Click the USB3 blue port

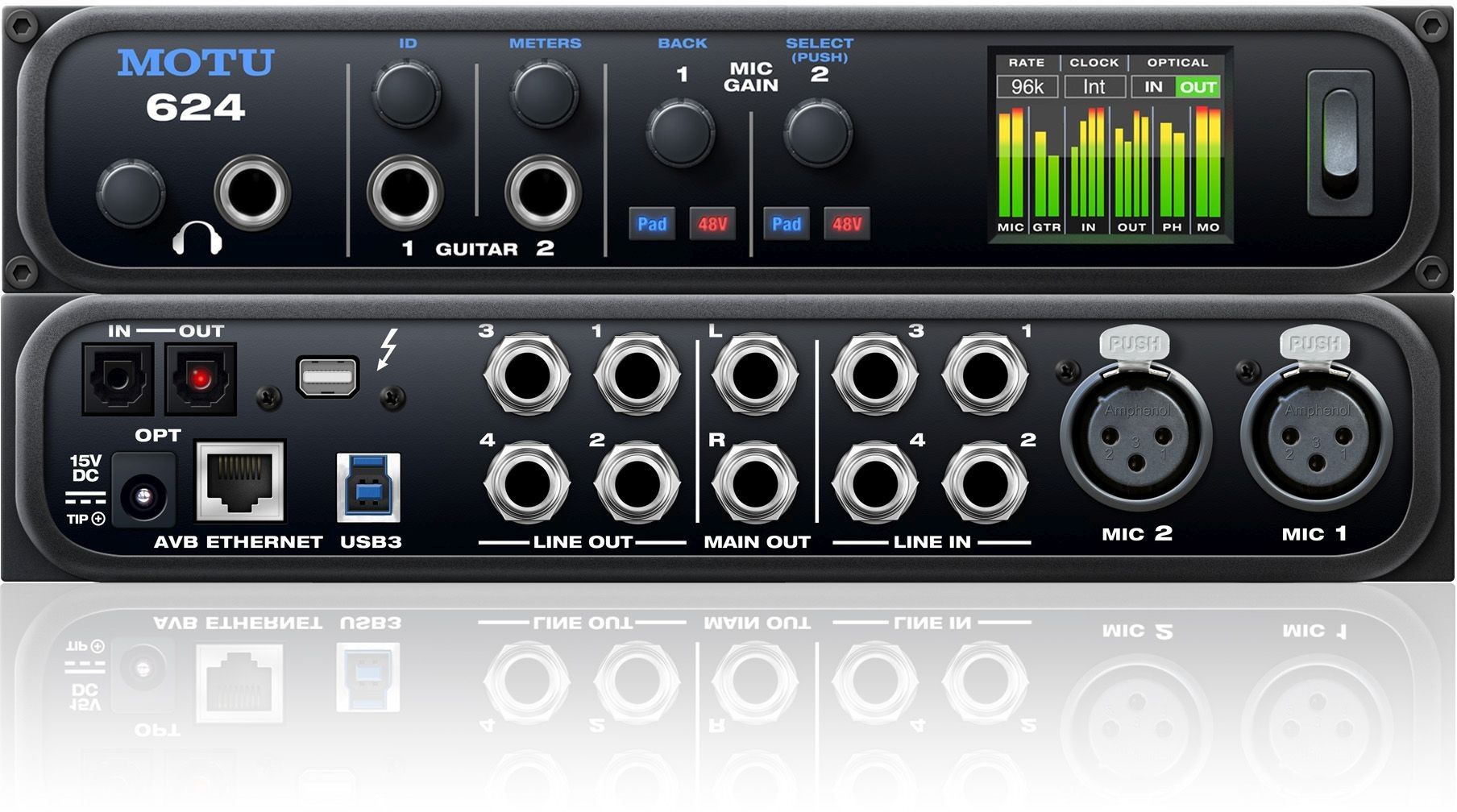(368, 487)
